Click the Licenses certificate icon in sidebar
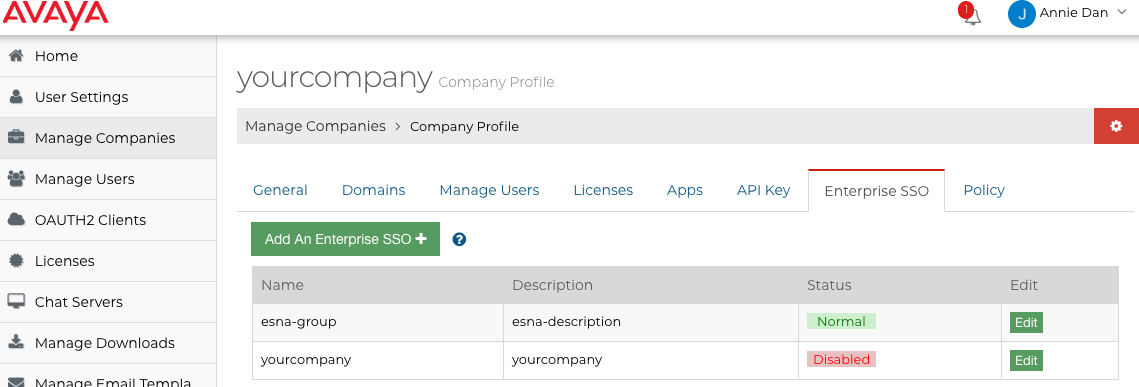Image resolution: width=1139 pixels, height=387 pixels. pos(16,261)
